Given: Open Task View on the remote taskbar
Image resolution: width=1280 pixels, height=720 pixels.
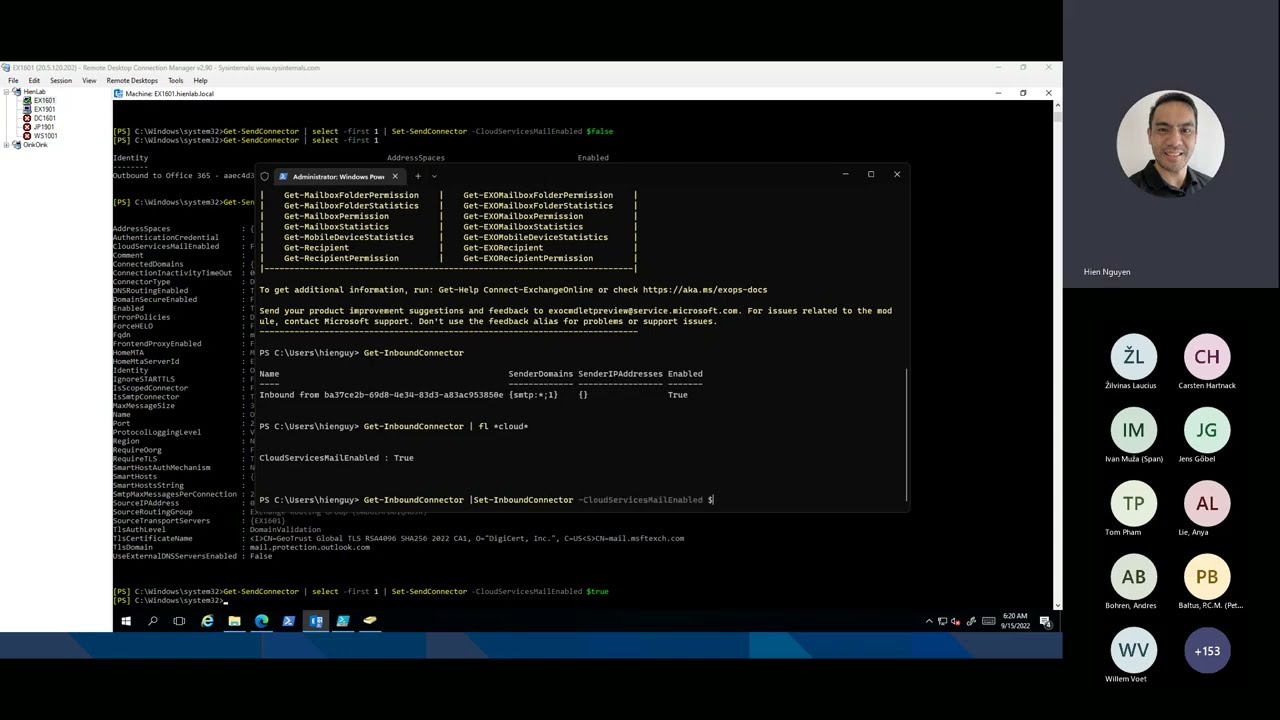Looking at the screenshot, I should (179, 621).
